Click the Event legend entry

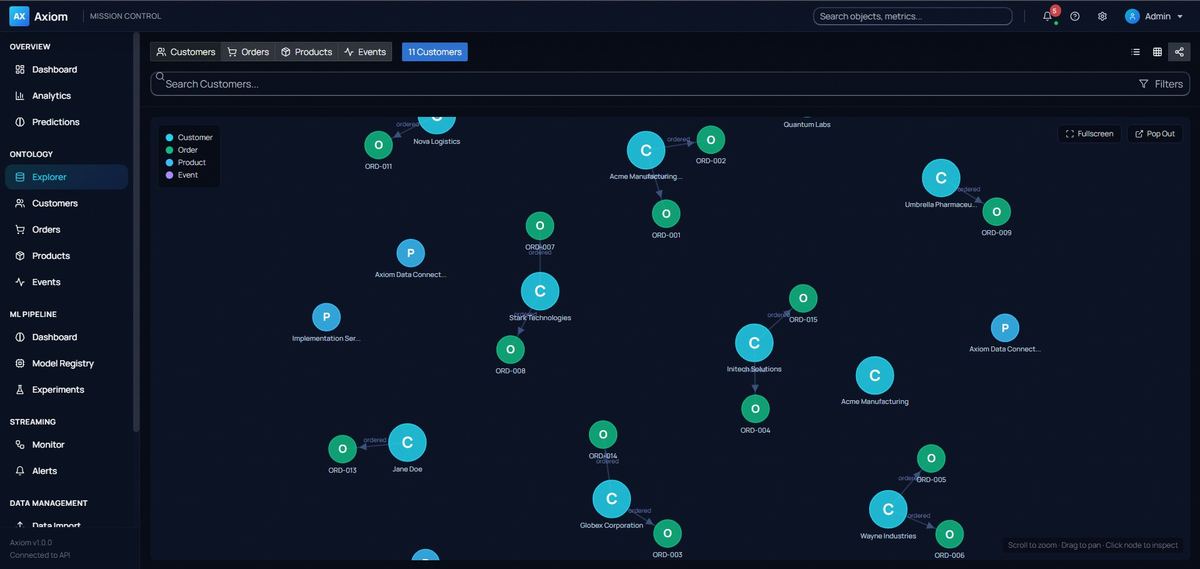point(182,175)
